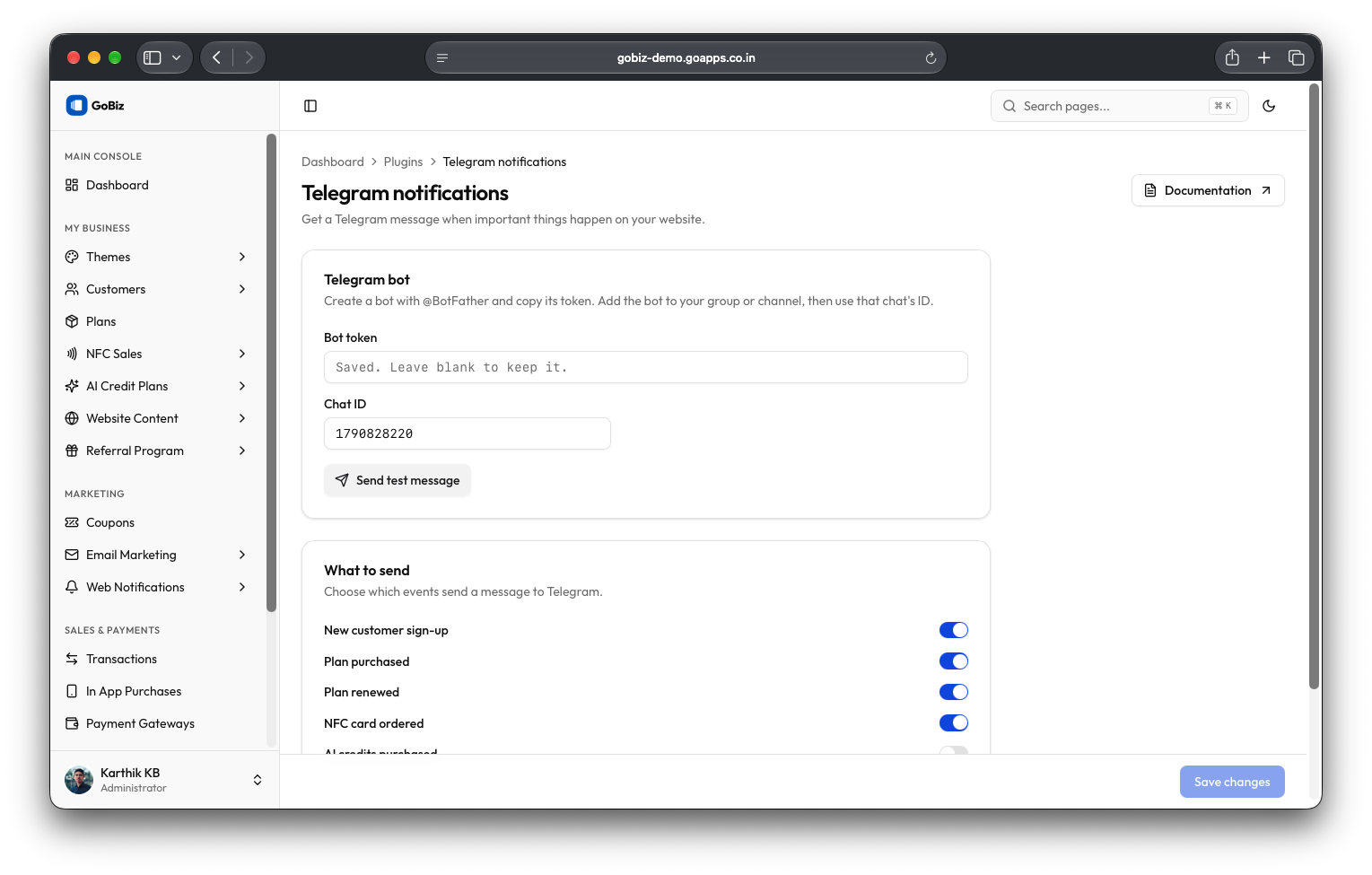
Task: Go to Dashboard breadcrumb link
Action: (333, 162)
